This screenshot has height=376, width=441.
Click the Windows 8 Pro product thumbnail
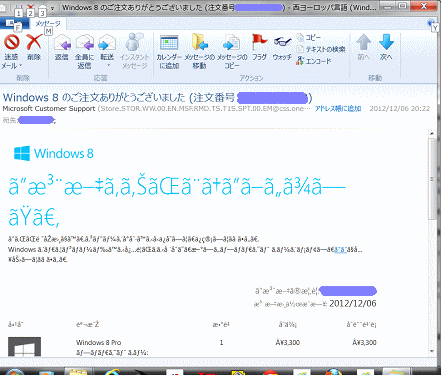24,347
